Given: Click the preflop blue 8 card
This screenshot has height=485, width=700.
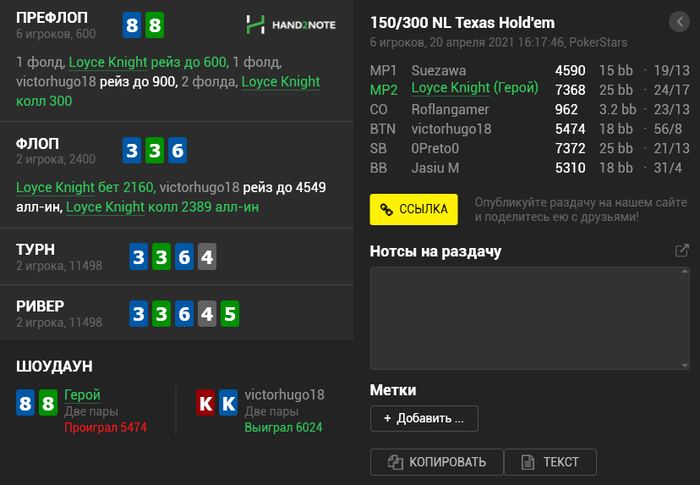Looking at the screenshot, I should 132,25.
